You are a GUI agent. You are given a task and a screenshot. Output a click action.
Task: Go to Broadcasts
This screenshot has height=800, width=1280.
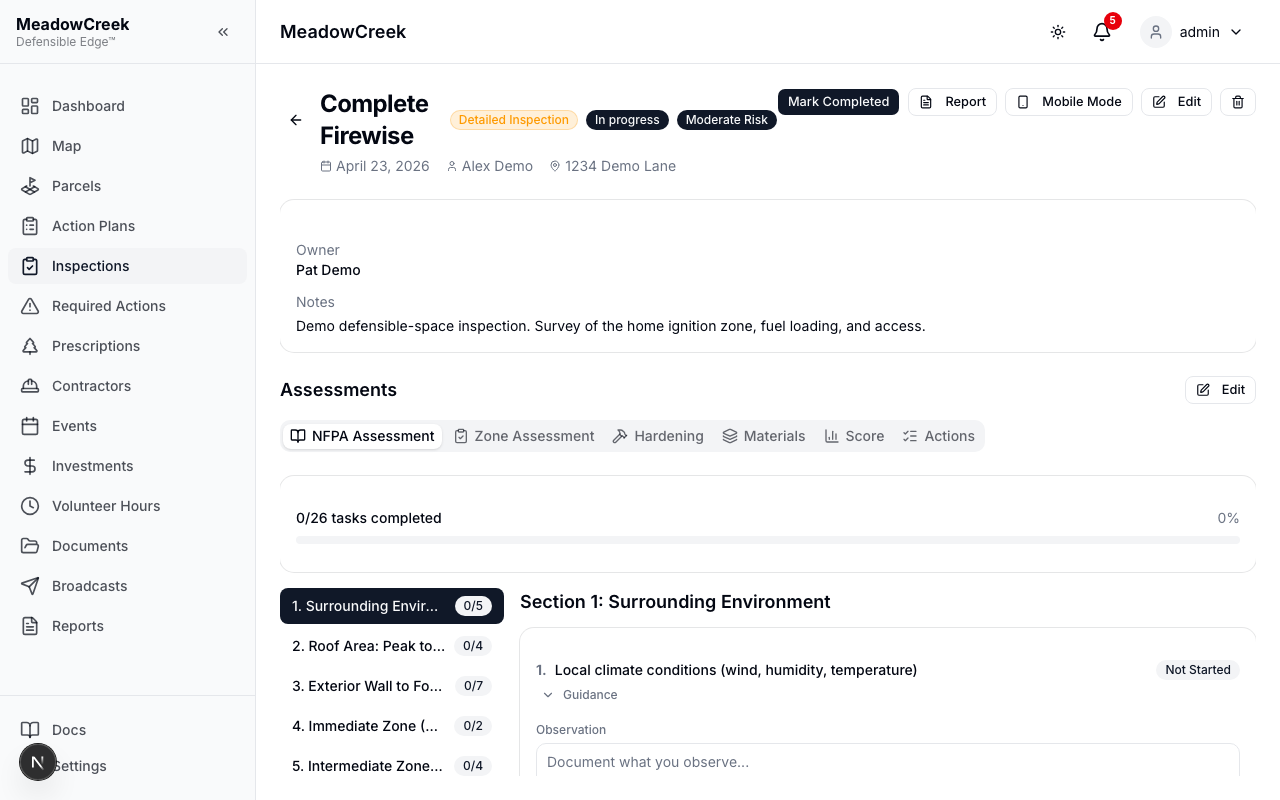(127, 586)
